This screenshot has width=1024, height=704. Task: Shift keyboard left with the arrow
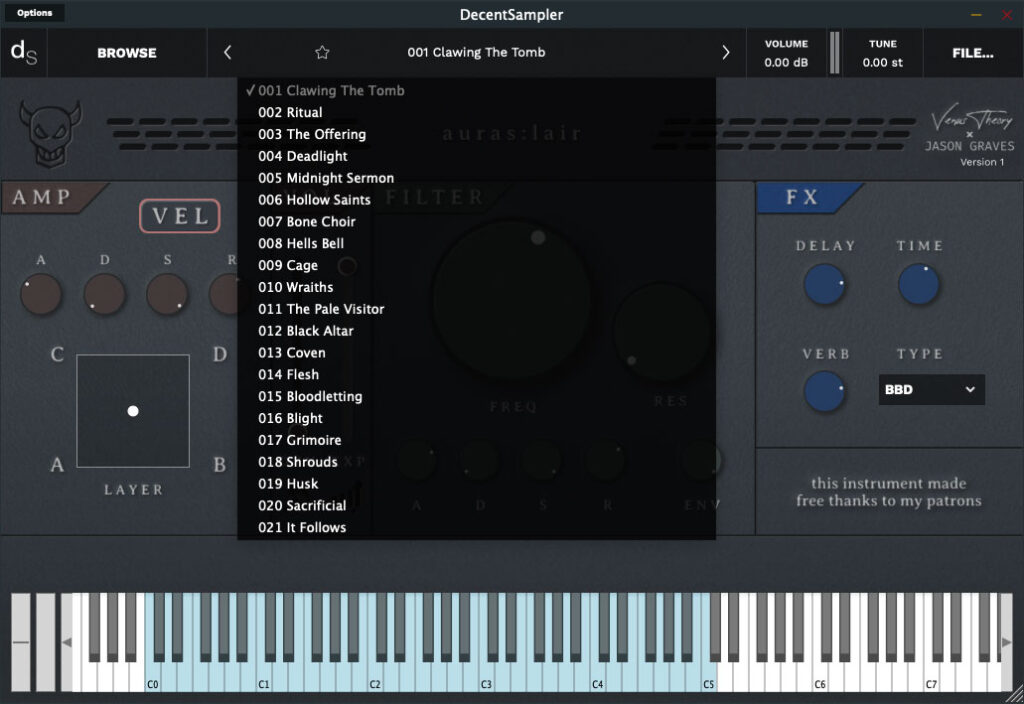click(66, 642)
